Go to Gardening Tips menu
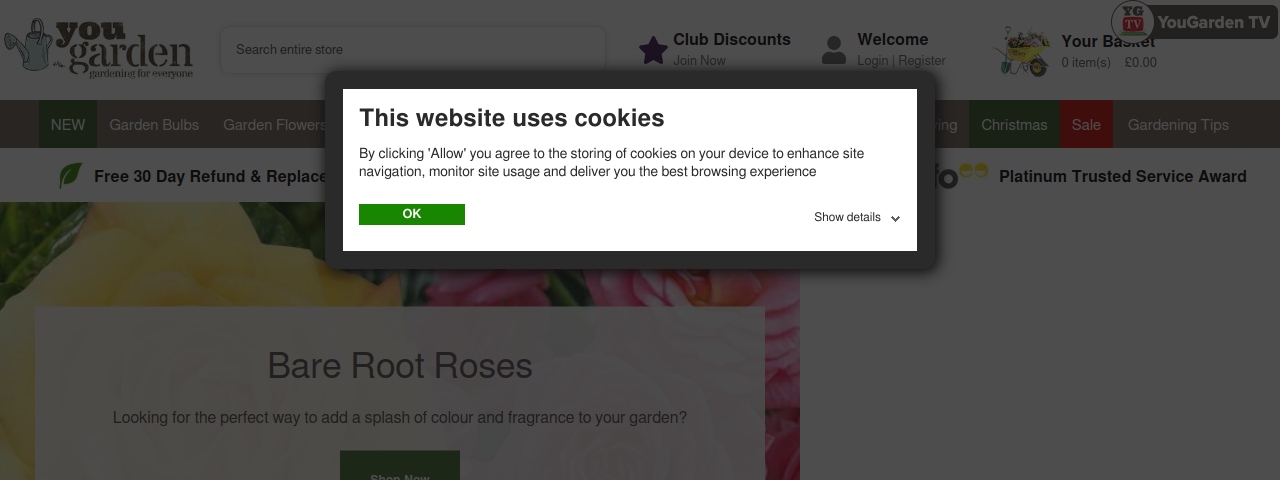The height and width of the screenshot is (480, 1280). [x=1178, y=125]
